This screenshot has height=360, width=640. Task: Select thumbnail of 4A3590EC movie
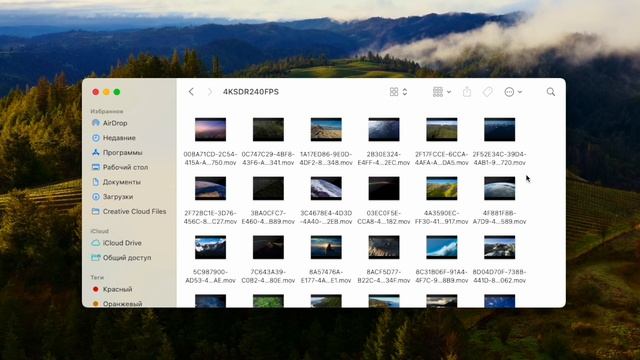click(x=442, y=188)
